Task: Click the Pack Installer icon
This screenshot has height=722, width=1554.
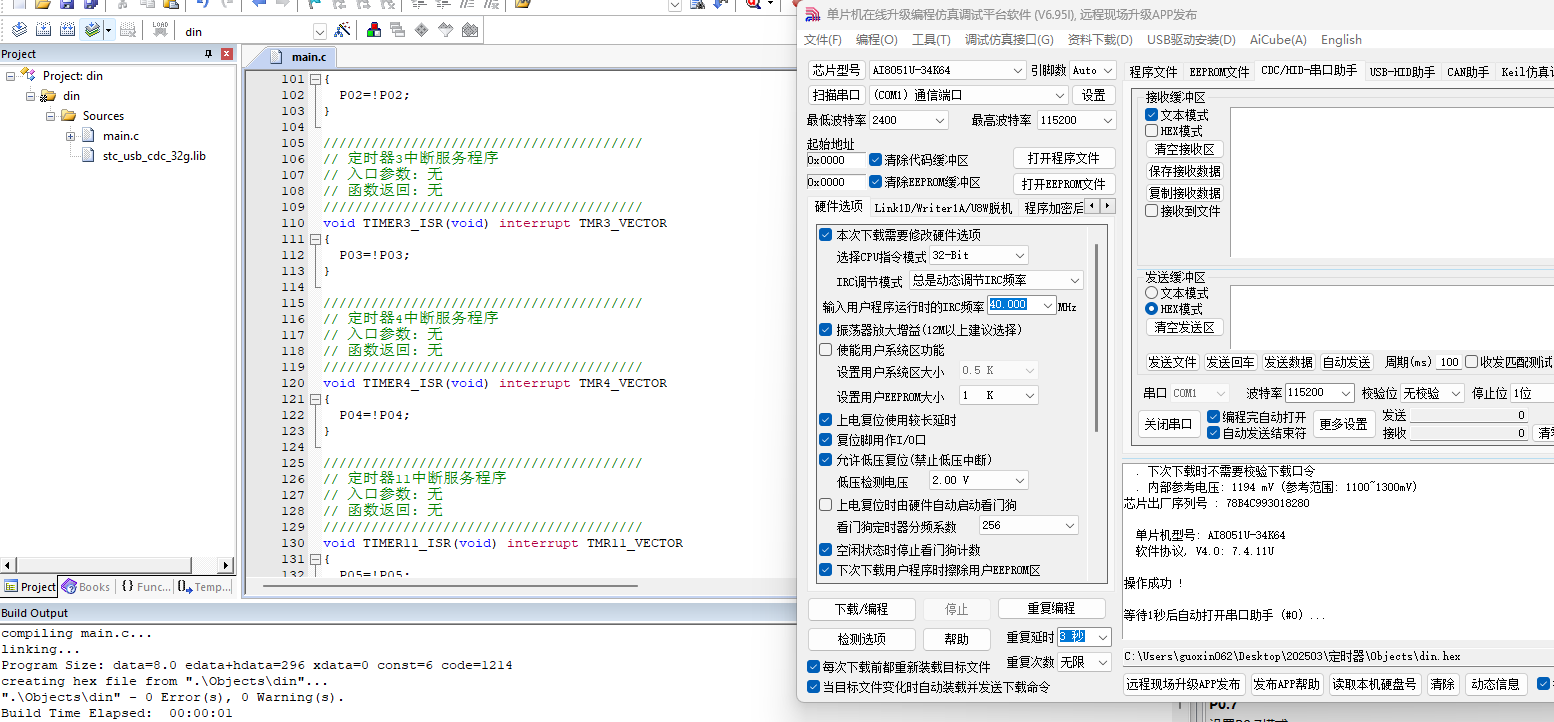Action: (469, 31)
